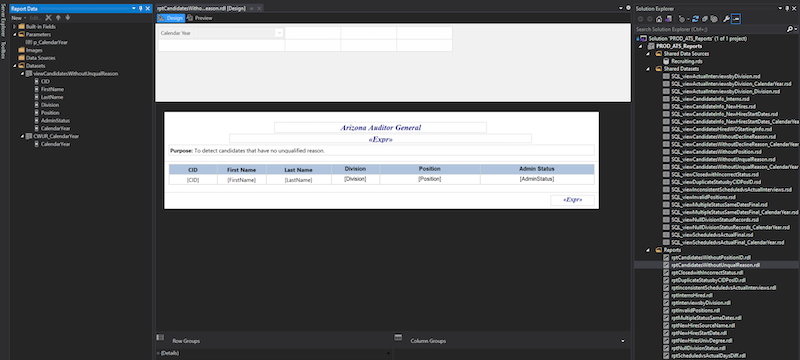The image size is (800, 360).
Task: Click the Refresh icon in Solution Explorer
Action: pyautogui.click(x=695, y=19)
